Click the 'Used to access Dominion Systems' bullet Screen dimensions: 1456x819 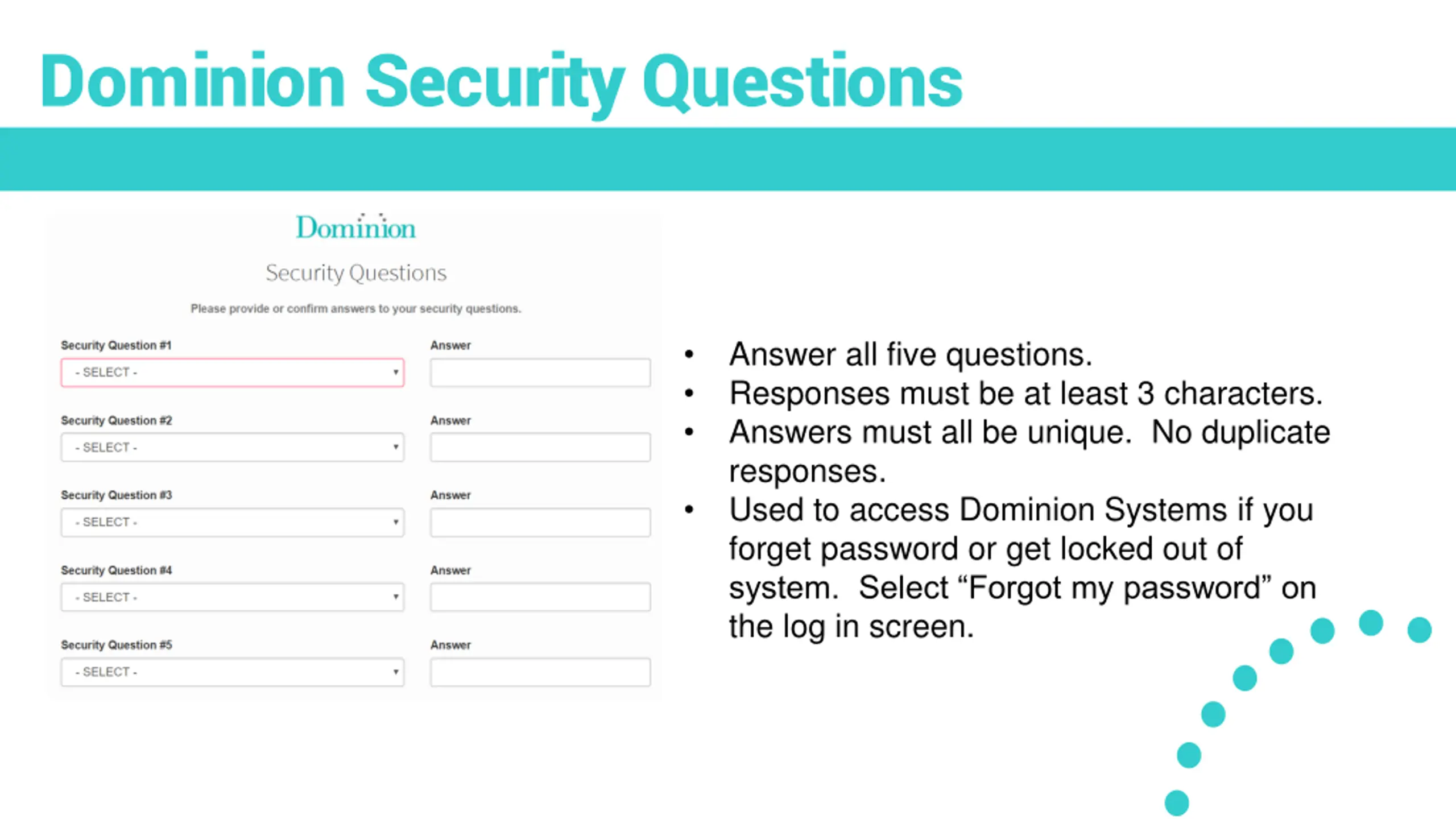1023,568
